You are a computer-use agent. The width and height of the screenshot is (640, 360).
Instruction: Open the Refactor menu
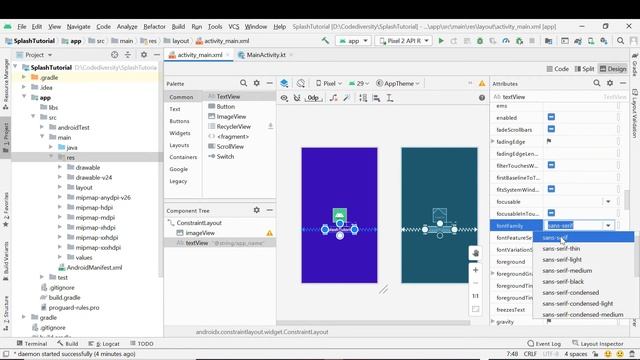point(154,27)
